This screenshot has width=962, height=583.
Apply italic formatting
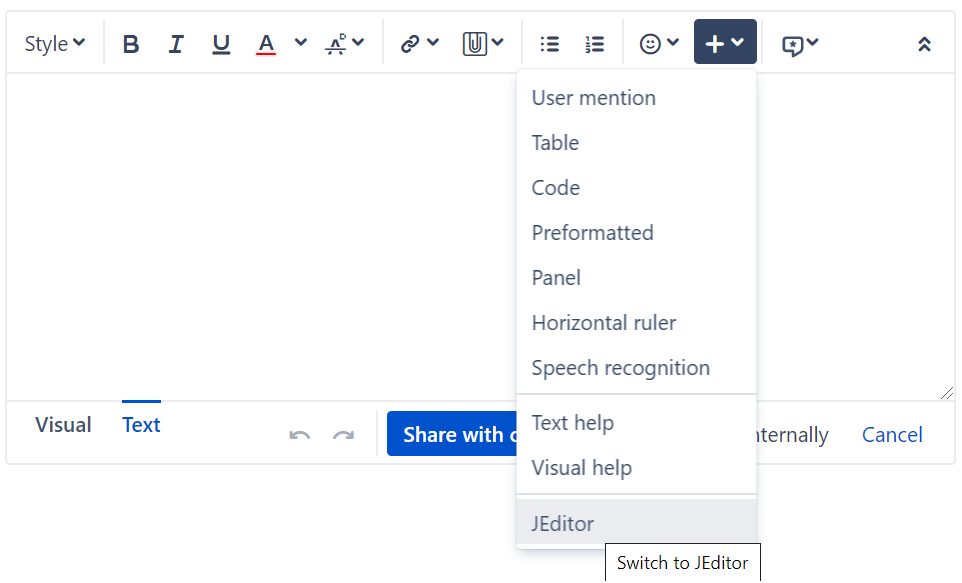click(x=176, y=44)
